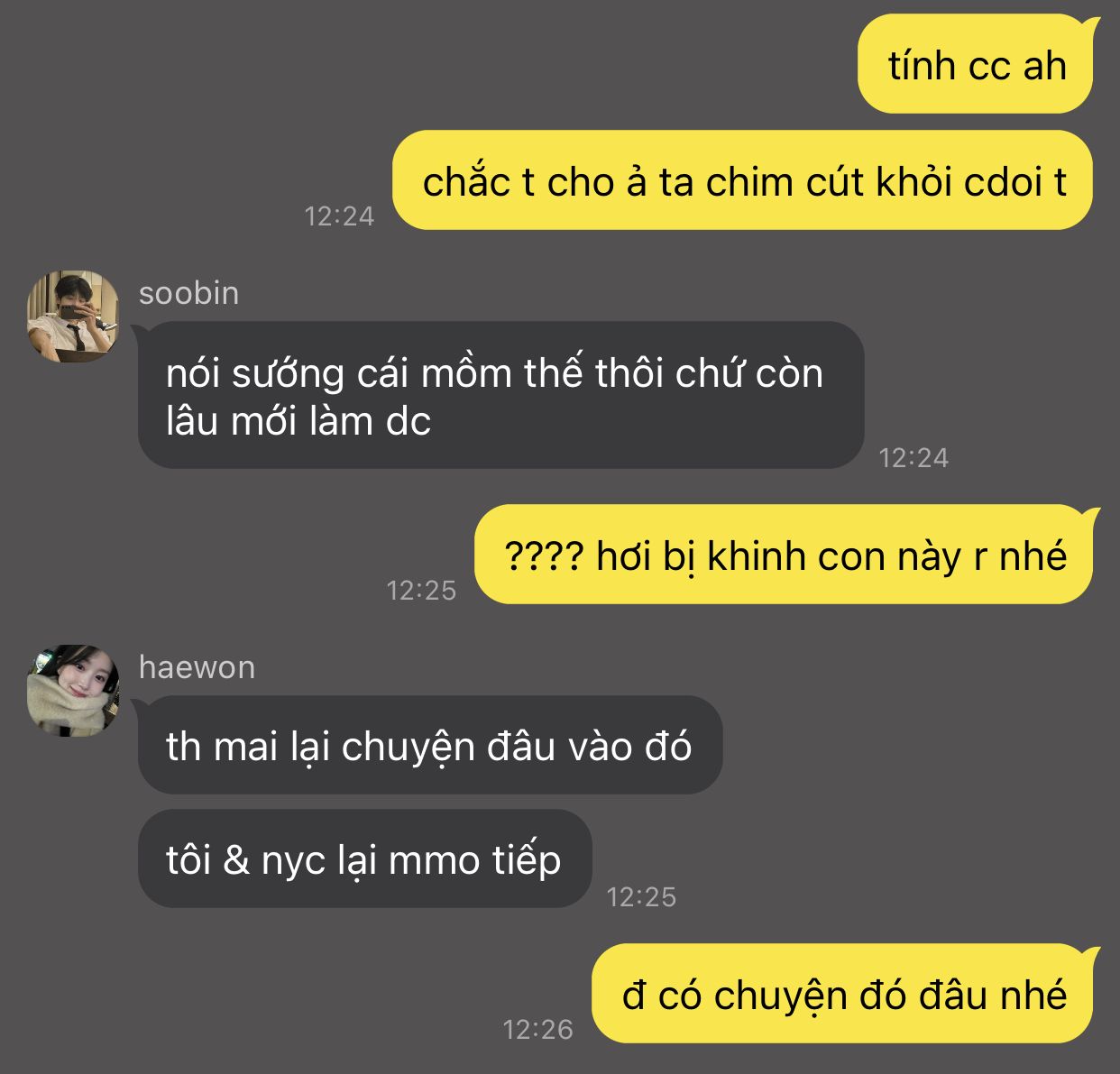1120x1074 pixels.
Task: Tap the 12:26 timestamp at the bottom
Action: pyautogui.click(x=537, y=1030)
